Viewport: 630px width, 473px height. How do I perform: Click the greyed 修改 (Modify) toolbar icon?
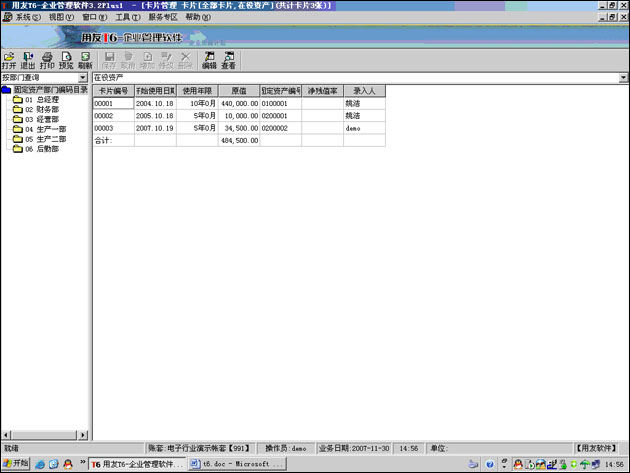coord(166,61)
